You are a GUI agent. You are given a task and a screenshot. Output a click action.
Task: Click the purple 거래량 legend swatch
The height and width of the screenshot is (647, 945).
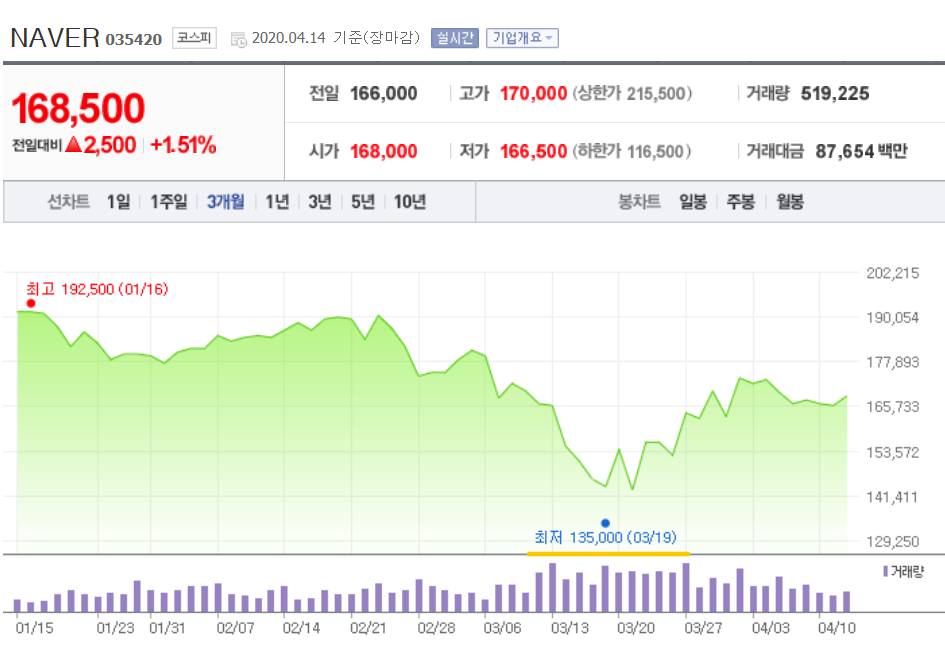pyautogui.click(x=885, y=571)
